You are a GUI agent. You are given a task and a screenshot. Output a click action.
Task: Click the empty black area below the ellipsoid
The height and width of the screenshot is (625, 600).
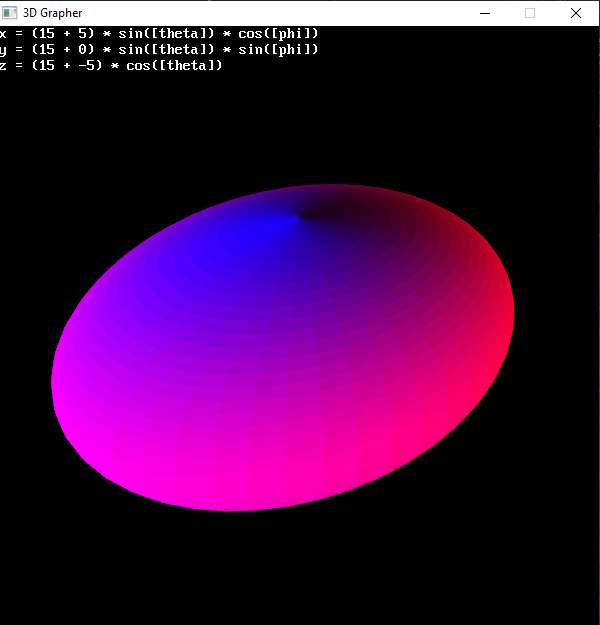pos(300,570)
